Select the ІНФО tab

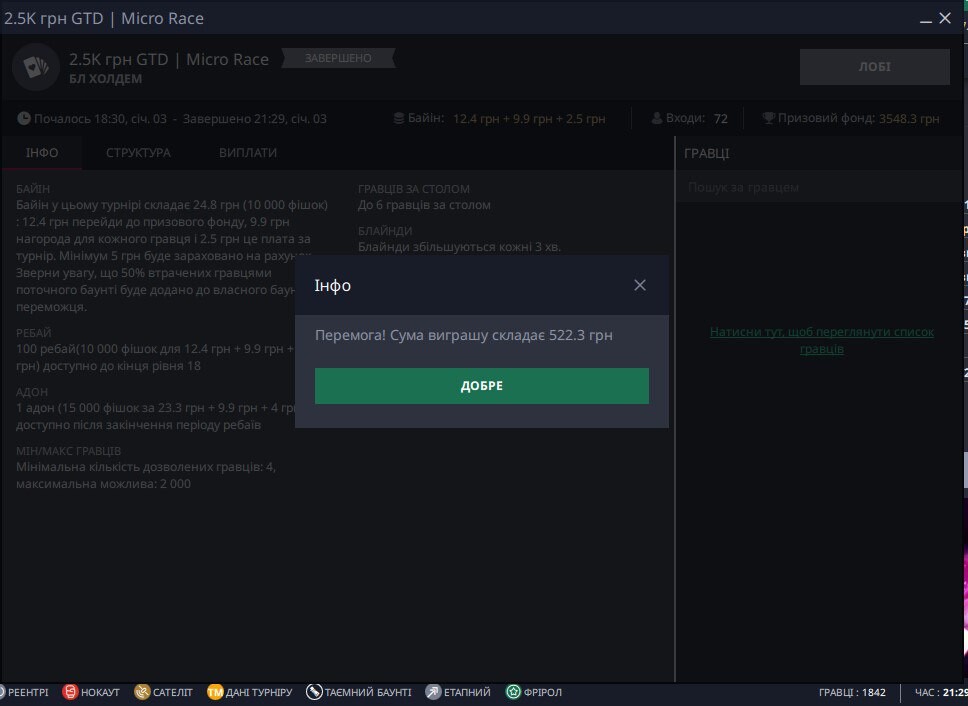click(42, 153)
